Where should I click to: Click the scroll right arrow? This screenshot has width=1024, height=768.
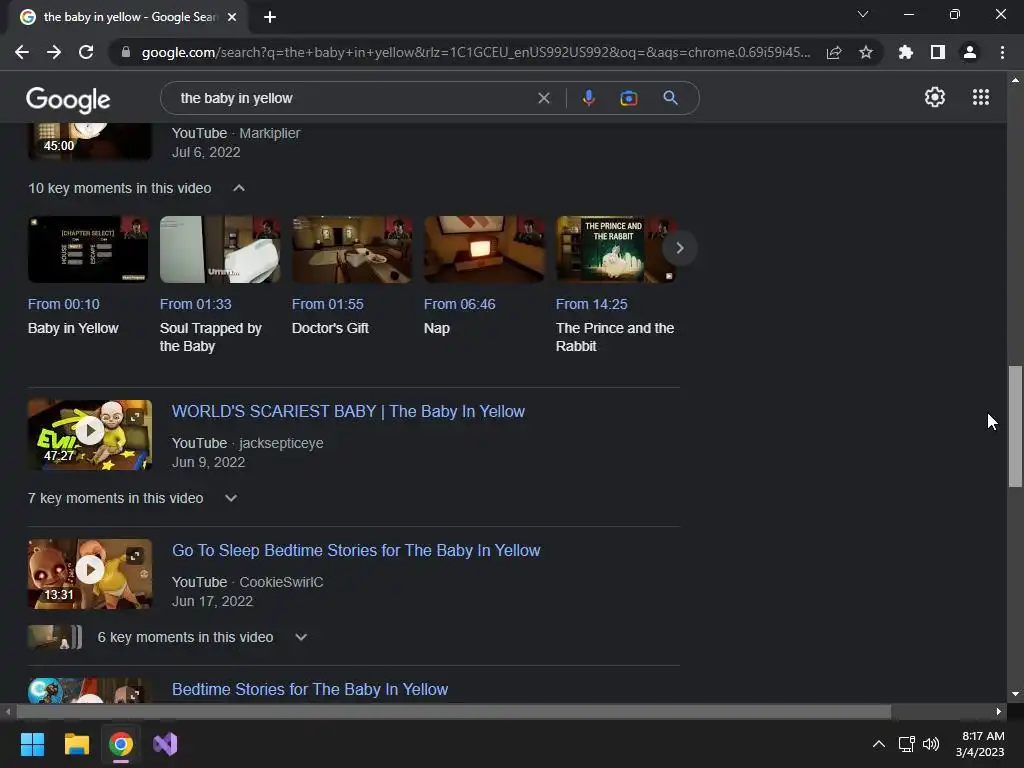click(999, 712)
